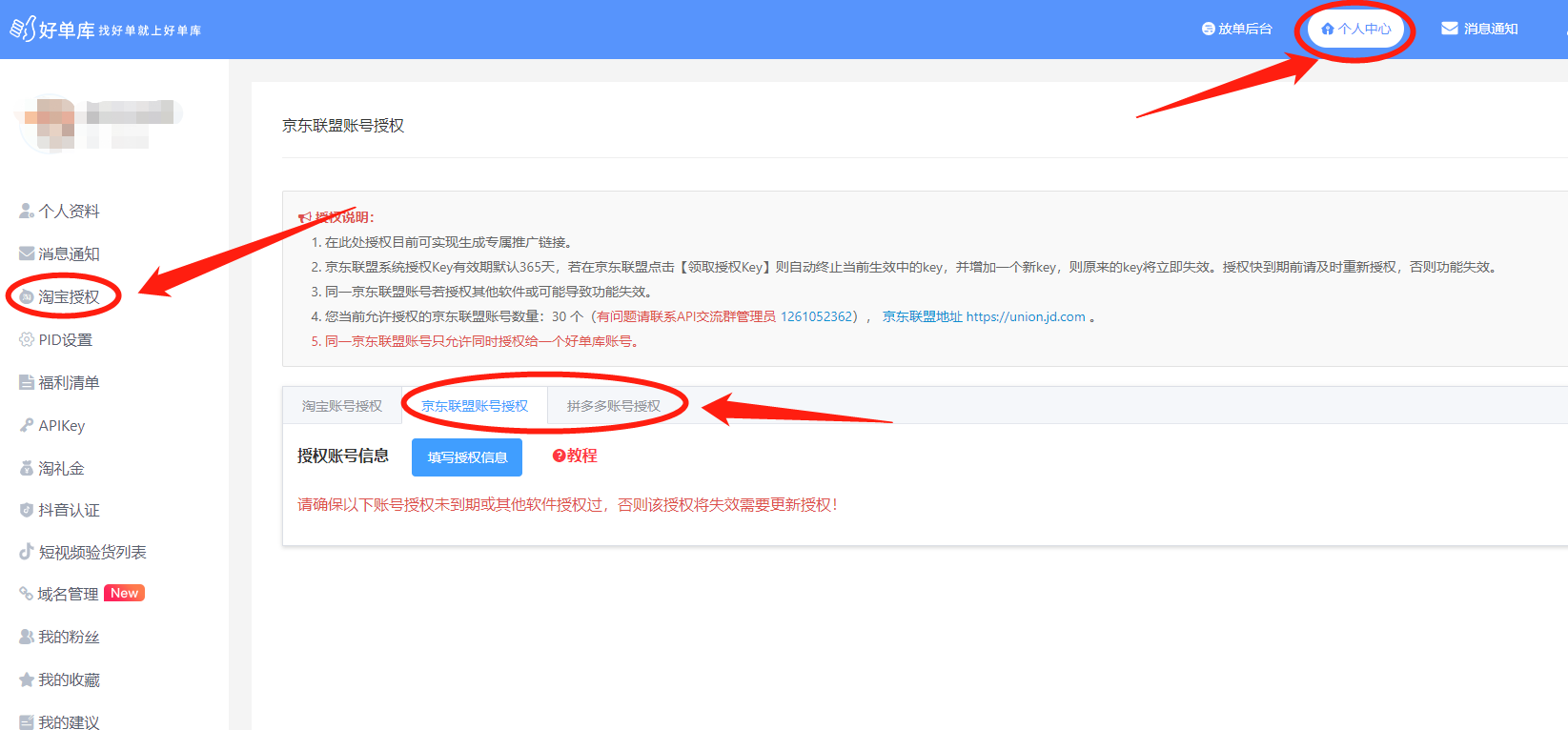Open sidebar 消息通知 menu item

69,253
